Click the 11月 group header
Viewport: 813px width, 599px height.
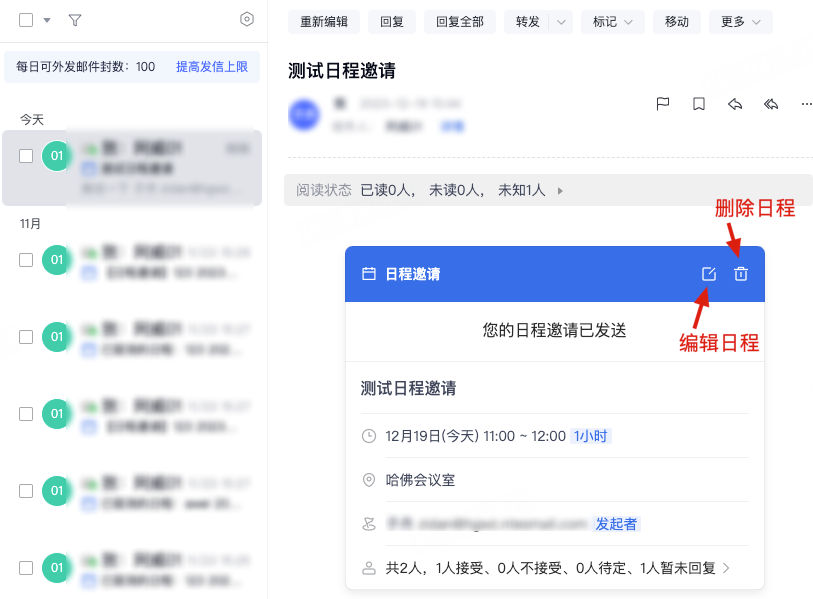coord(30,224)
